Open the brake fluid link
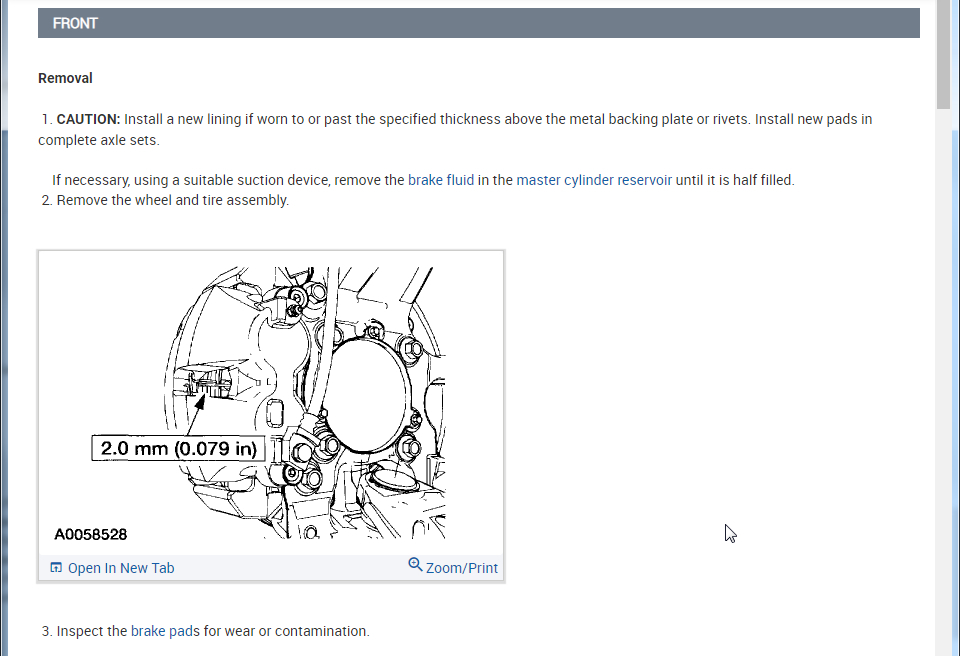Screen dimensions: 960x656 click(441, 180)
